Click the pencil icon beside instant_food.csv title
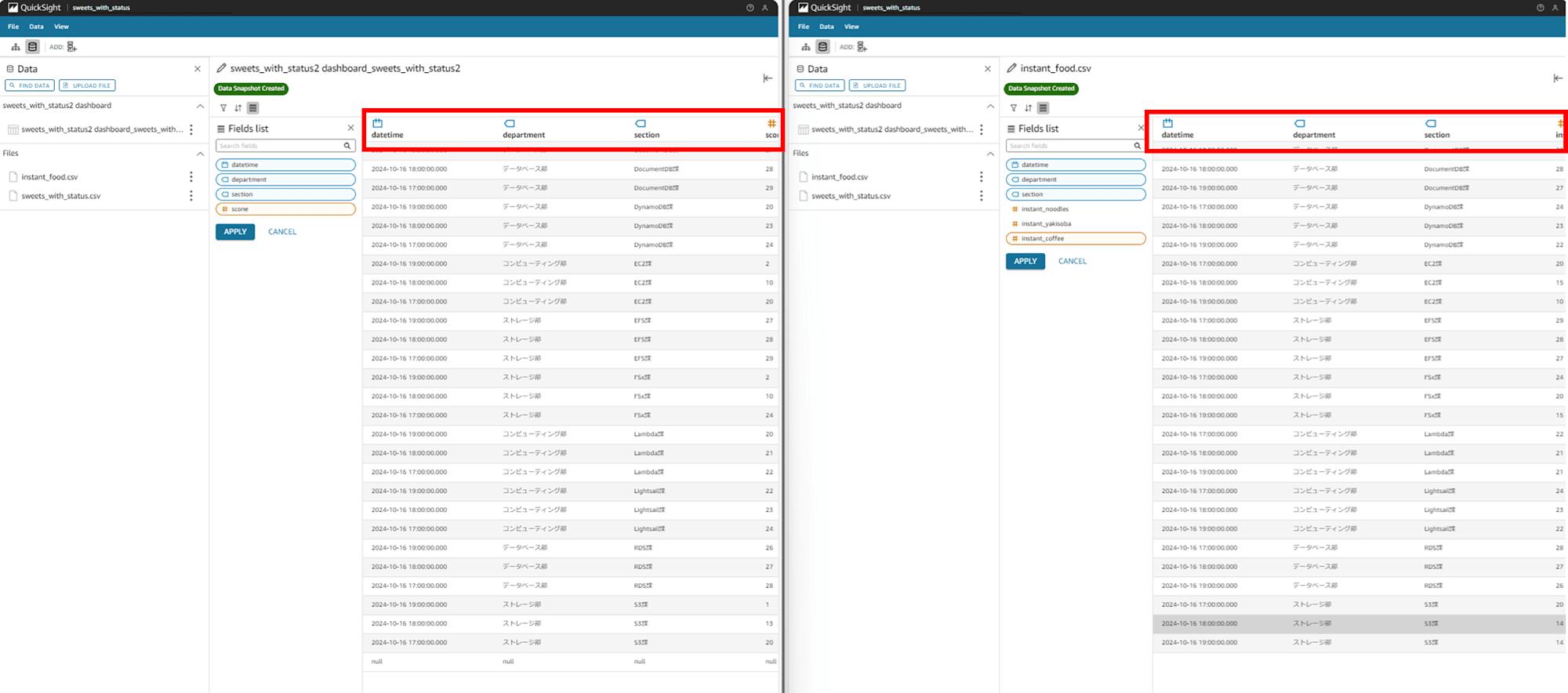Screen dimensions: 1568x693 [1012, 68]
